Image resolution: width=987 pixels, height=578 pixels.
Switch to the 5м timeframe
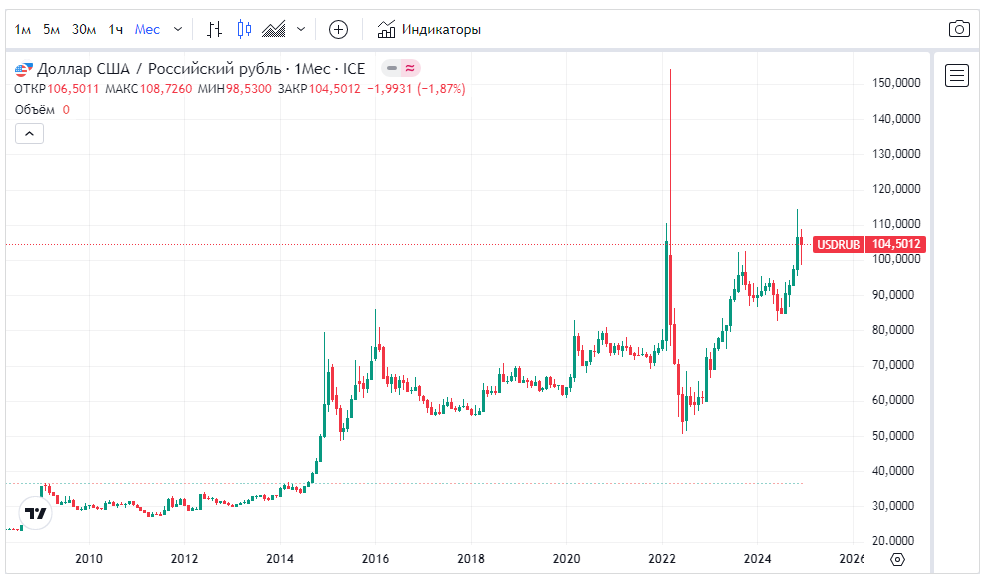point(52,29)
